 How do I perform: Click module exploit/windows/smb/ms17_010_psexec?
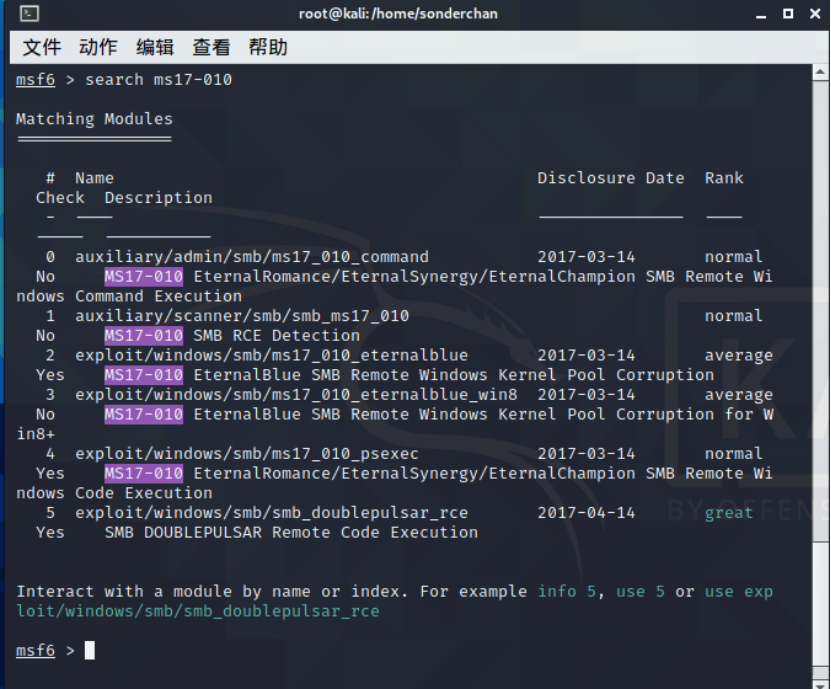point(246,454)
